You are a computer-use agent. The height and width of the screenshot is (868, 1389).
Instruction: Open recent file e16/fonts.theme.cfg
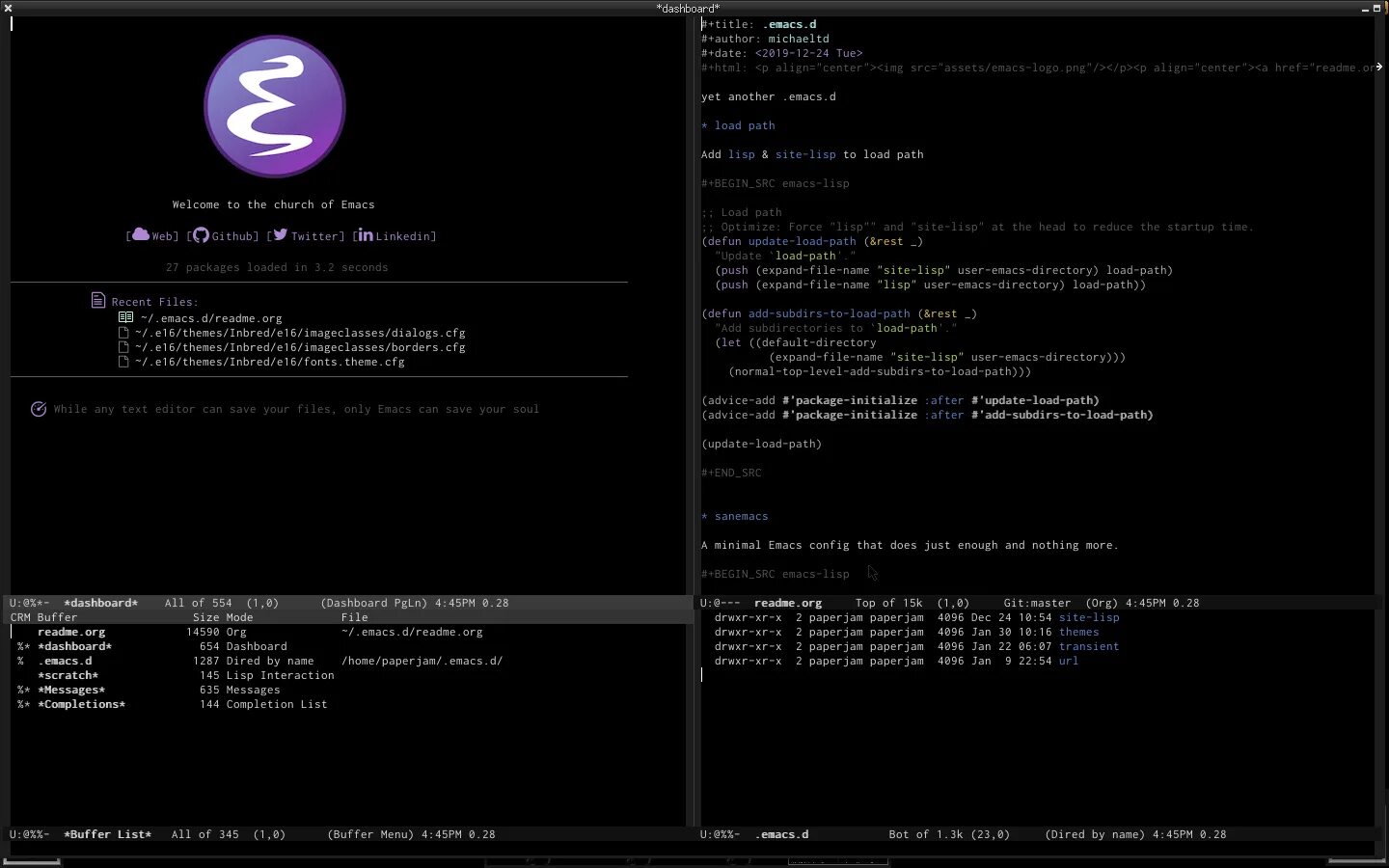point(270,362)
